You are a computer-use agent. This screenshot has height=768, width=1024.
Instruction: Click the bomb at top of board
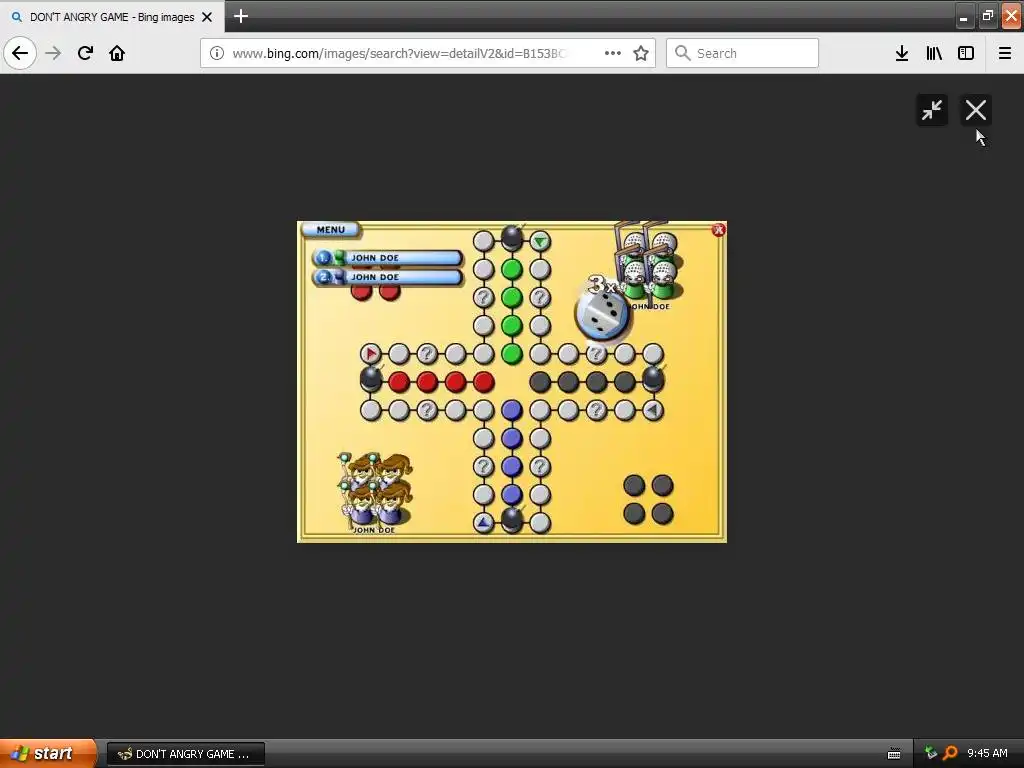[512, 238]
